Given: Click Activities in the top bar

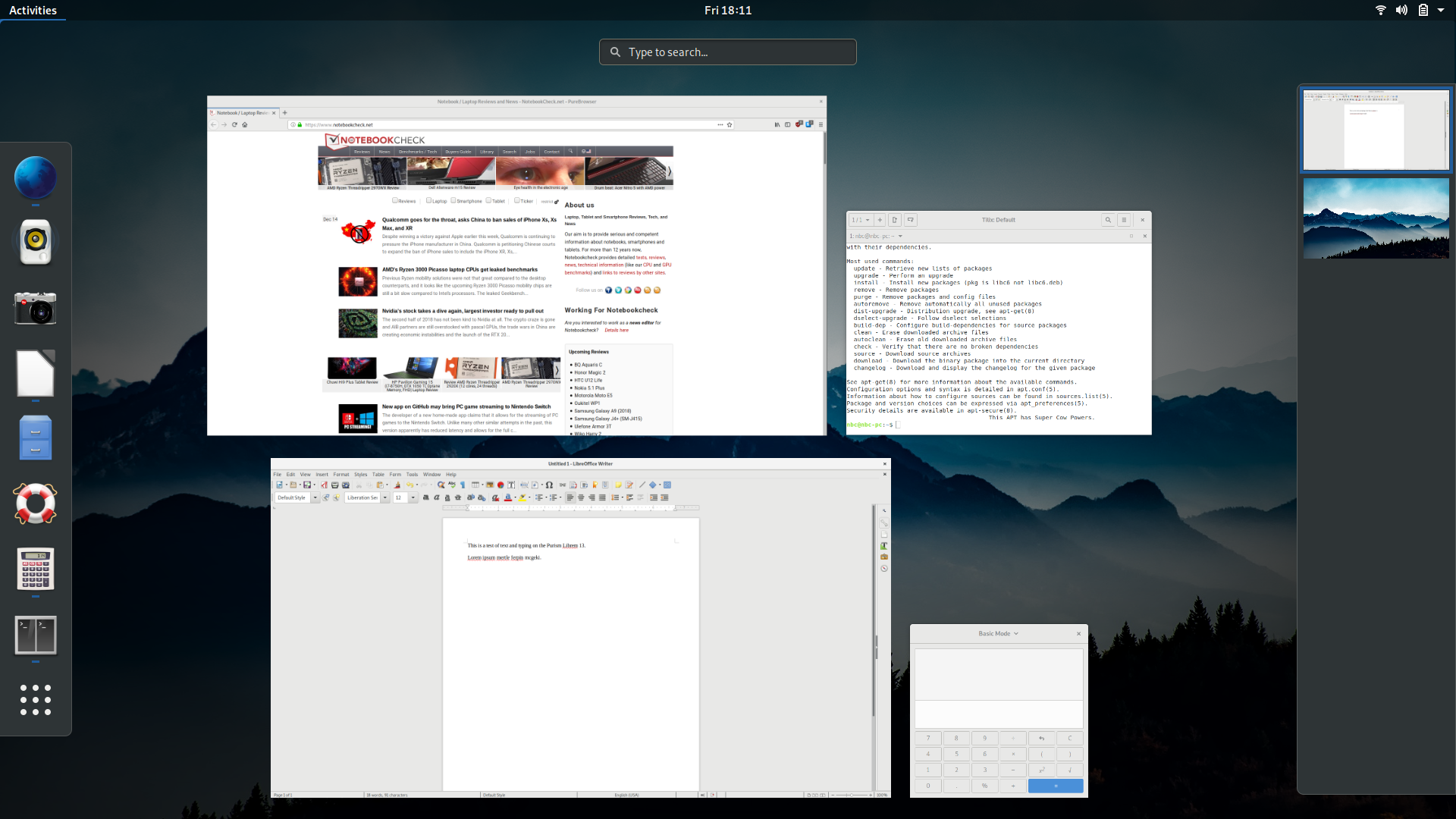Looking at the screenshot, I should pos(33,10).
